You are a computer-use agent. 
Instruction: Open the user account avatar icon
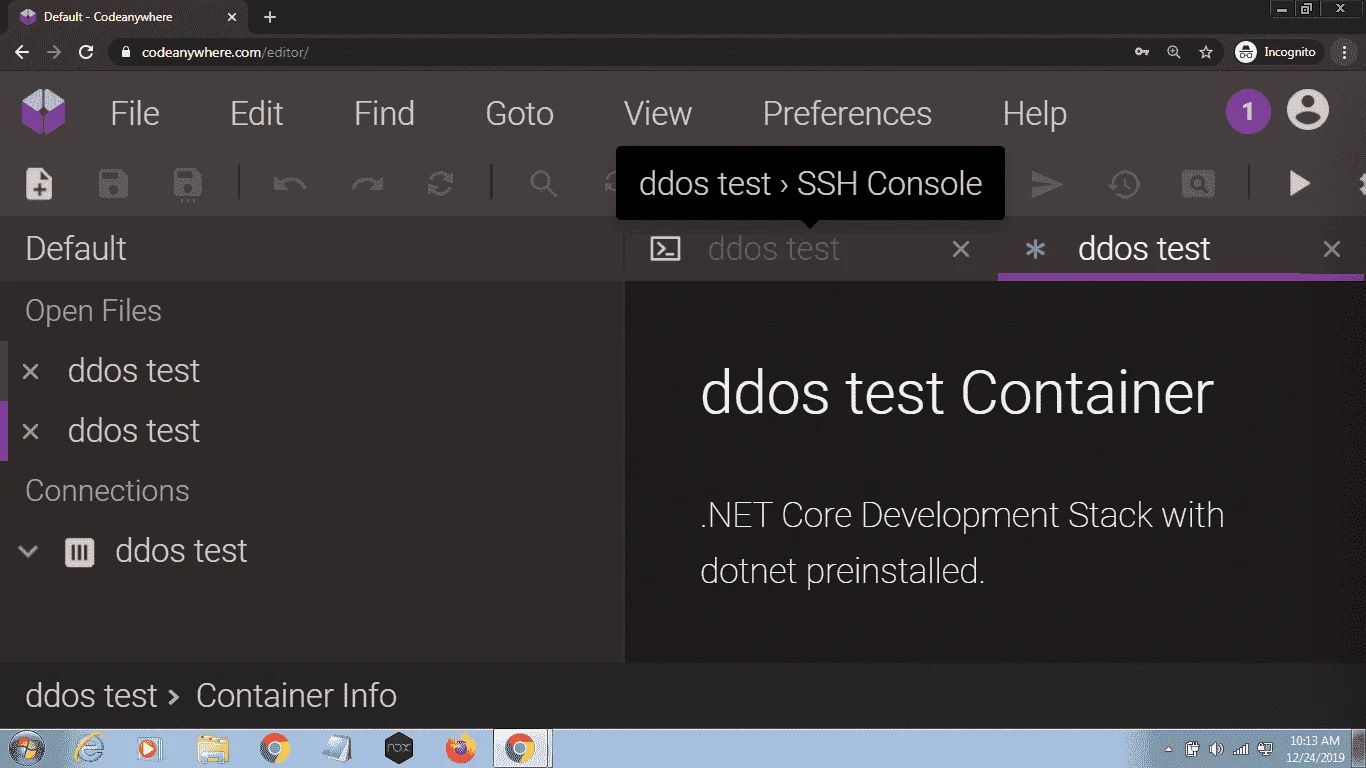1307,111
